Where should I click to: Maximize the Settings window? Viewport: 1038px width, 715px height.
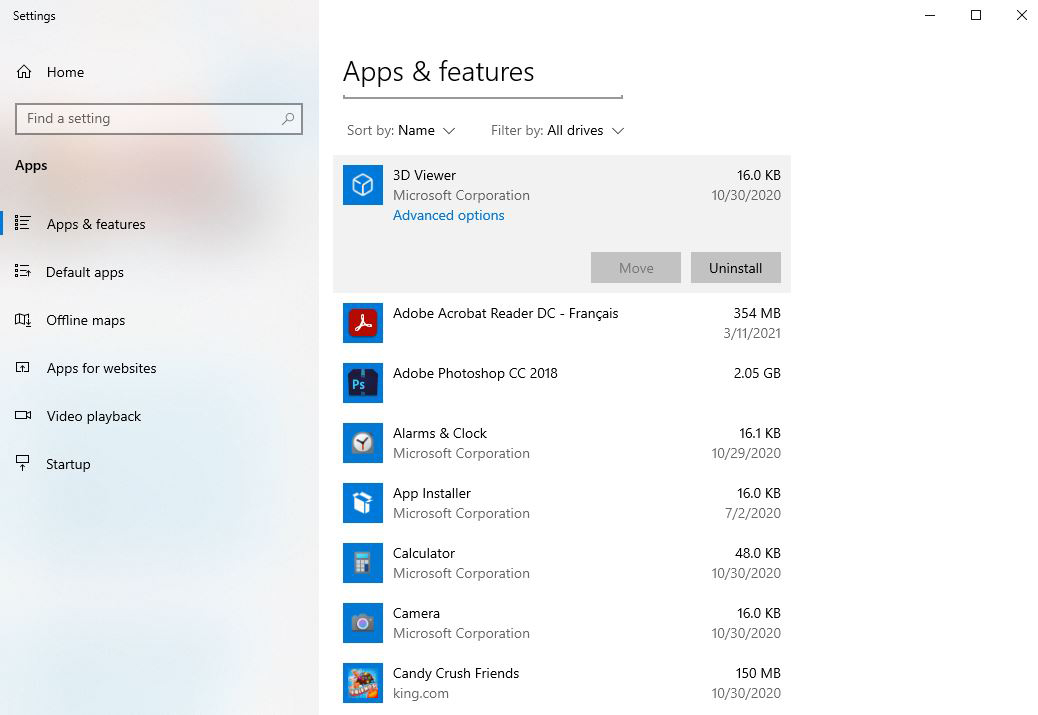[x=976, y=15]
